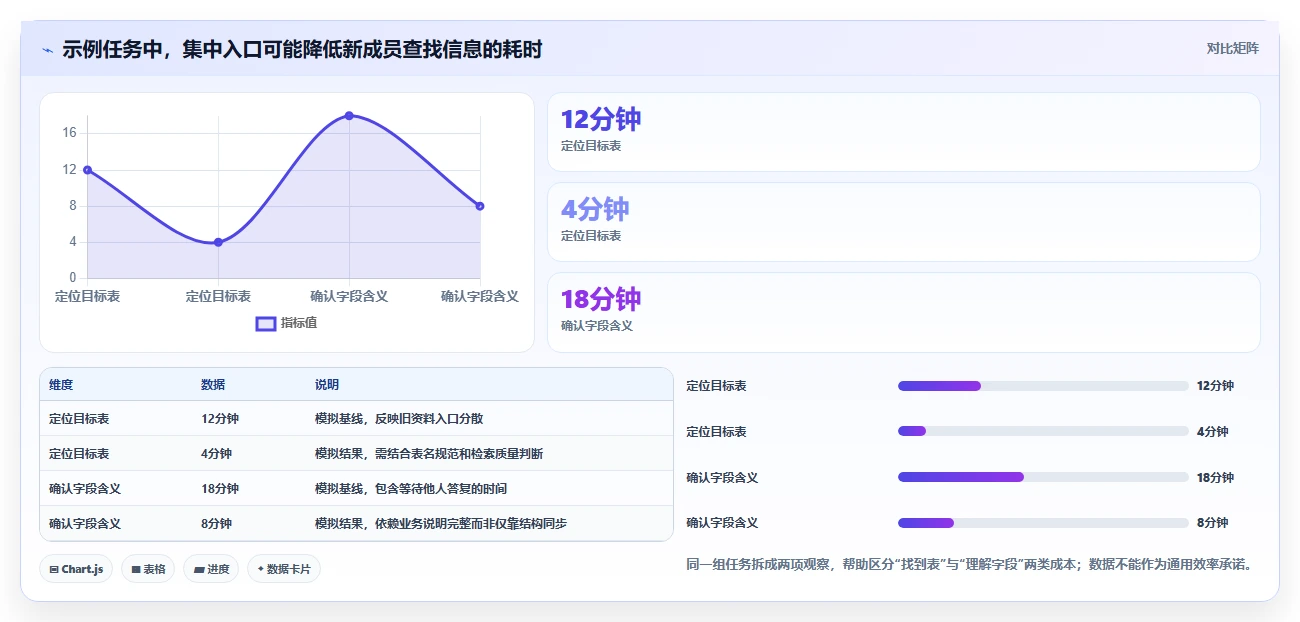Viewport: 1300px width, 622px height.
Task: Click the last chart data point at value 8
Action: (480, 206)
